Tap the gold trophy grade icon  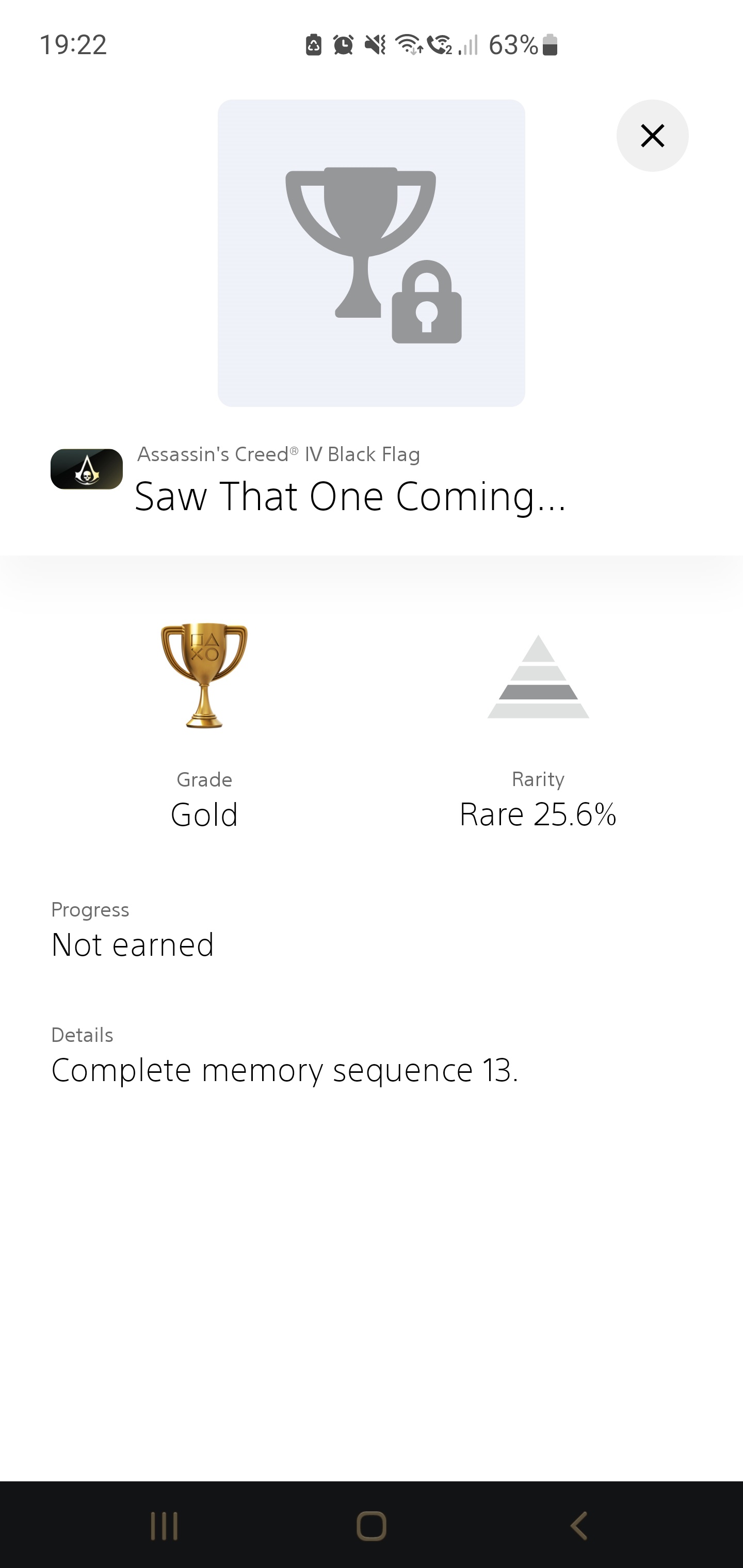(204, 675)
